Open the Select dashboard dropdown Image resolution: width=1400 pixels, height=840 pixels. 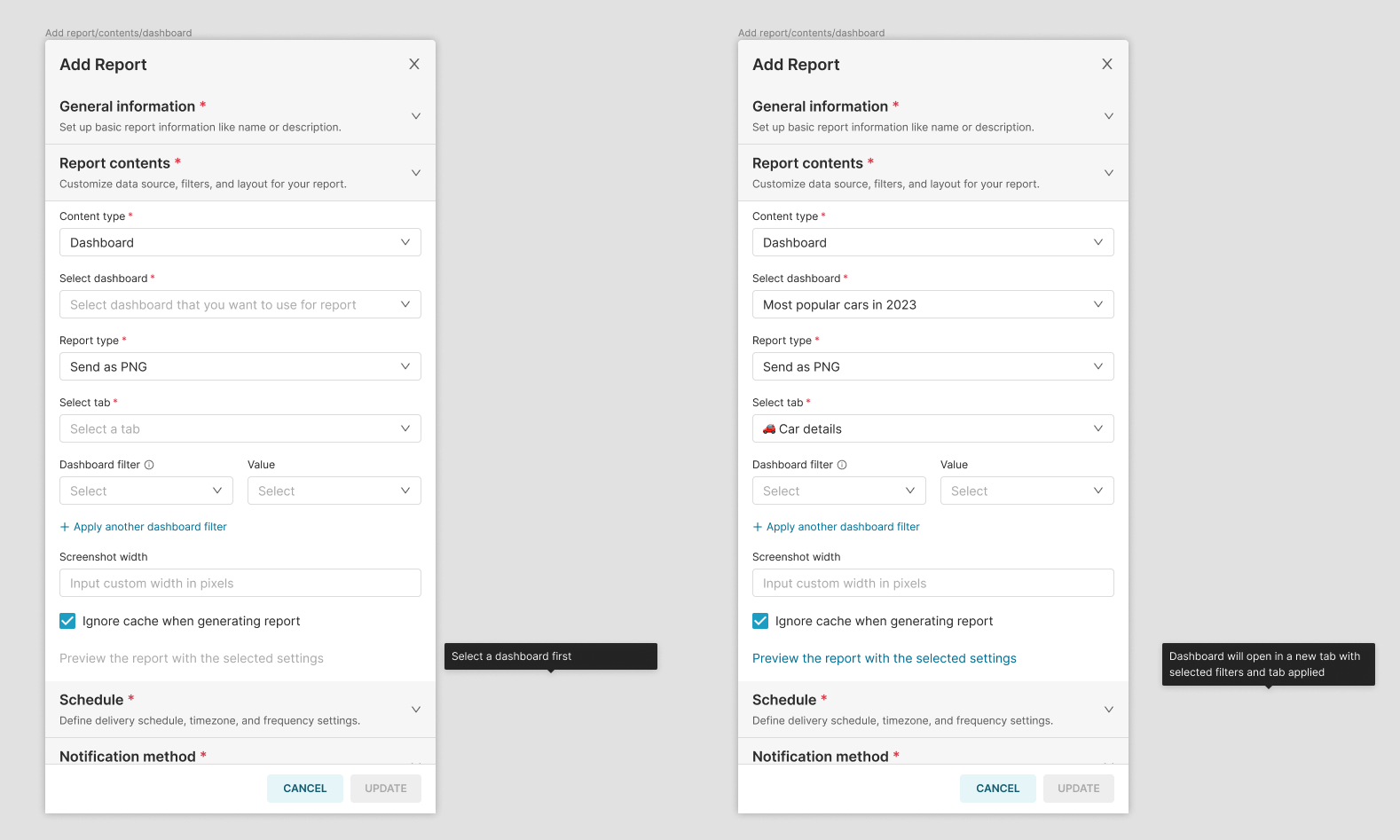click(240, 304)
